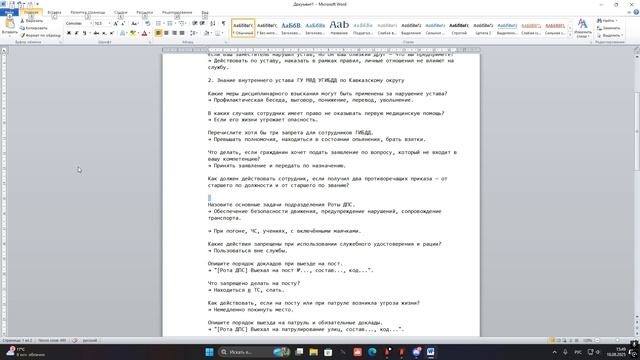Apply the large 'Aab' Title (Название) style

point(339,28)
